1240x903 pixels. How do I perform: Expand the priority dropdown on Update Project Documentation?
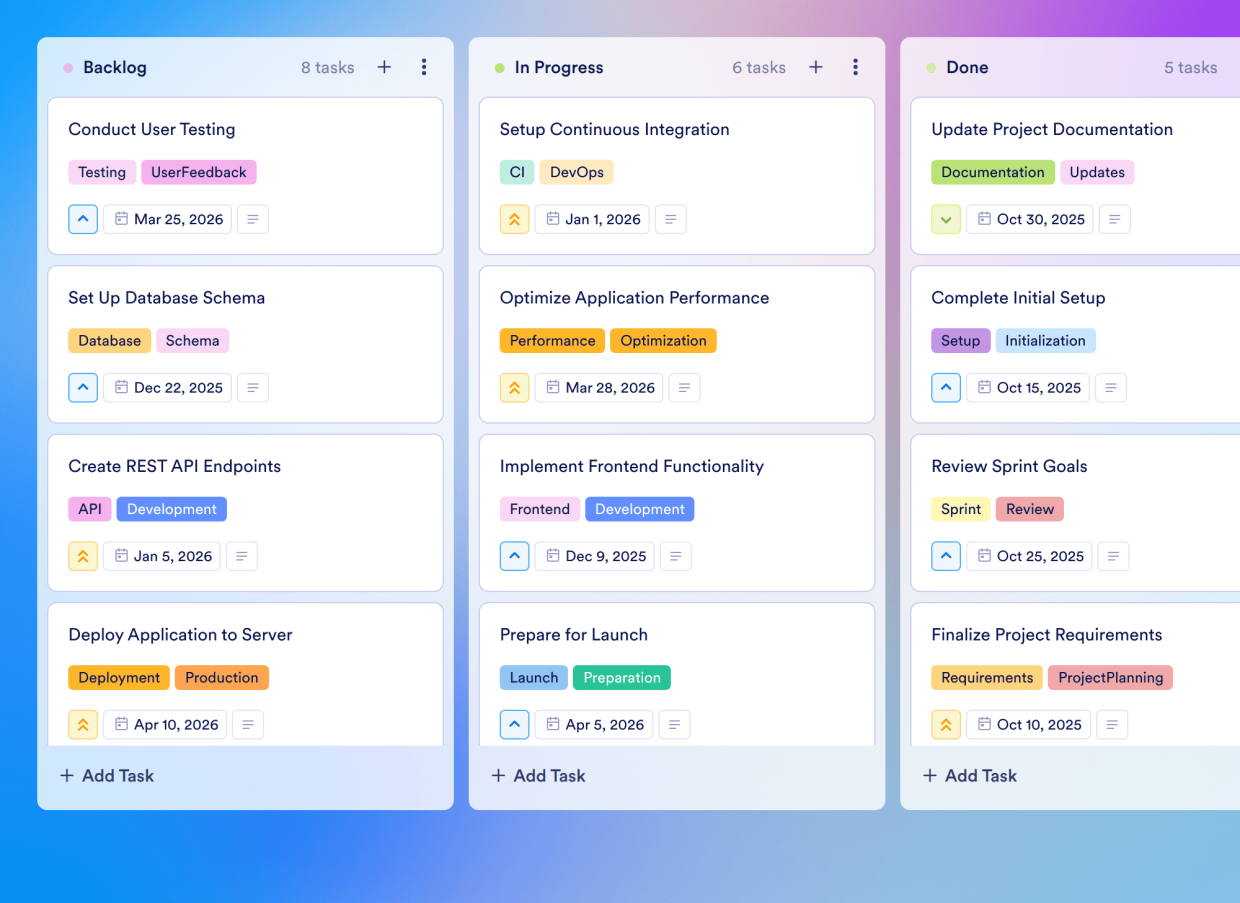tap(946, 219)
